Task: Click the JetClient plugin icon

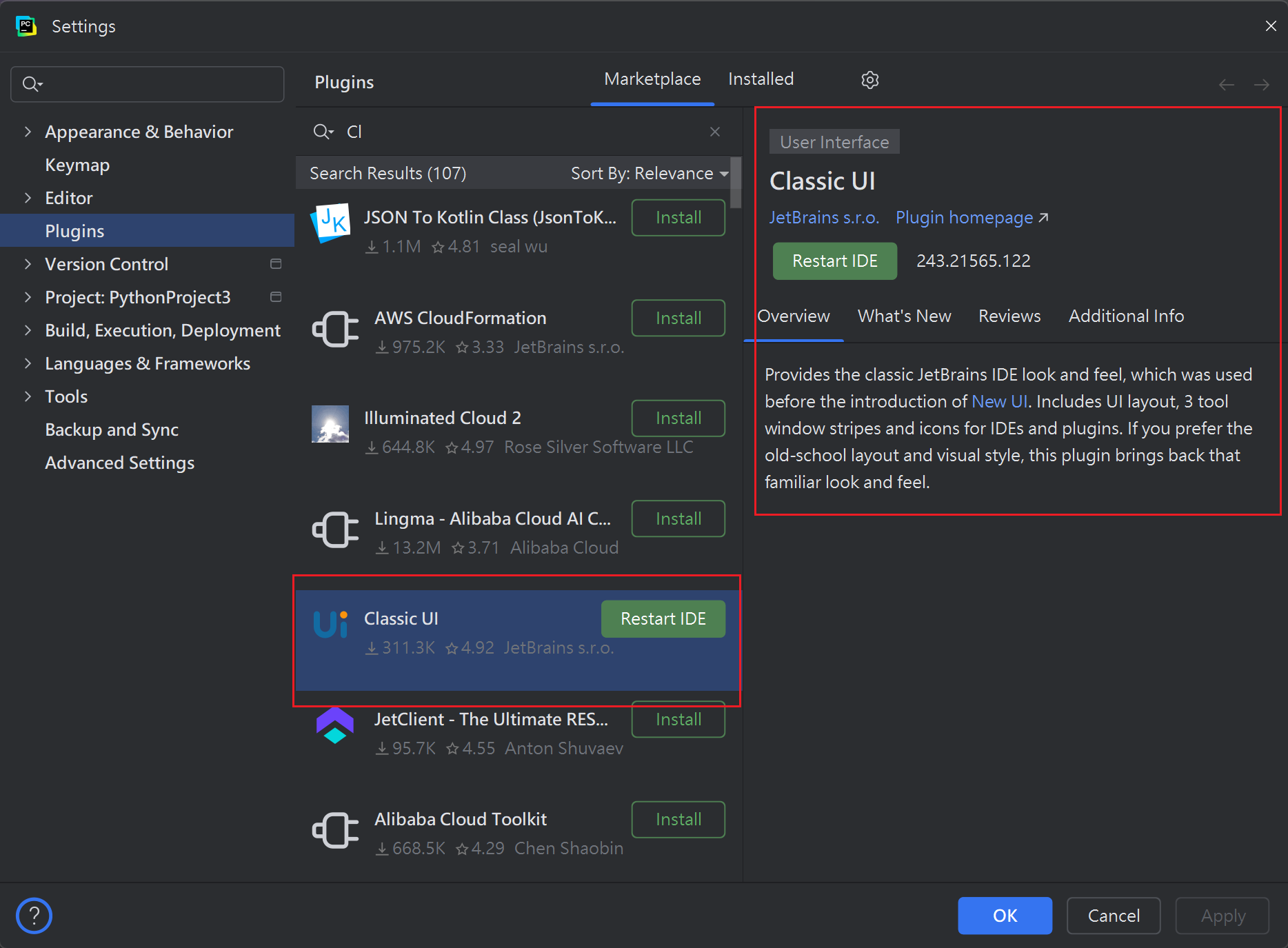Action: click(x=335, y=725)
